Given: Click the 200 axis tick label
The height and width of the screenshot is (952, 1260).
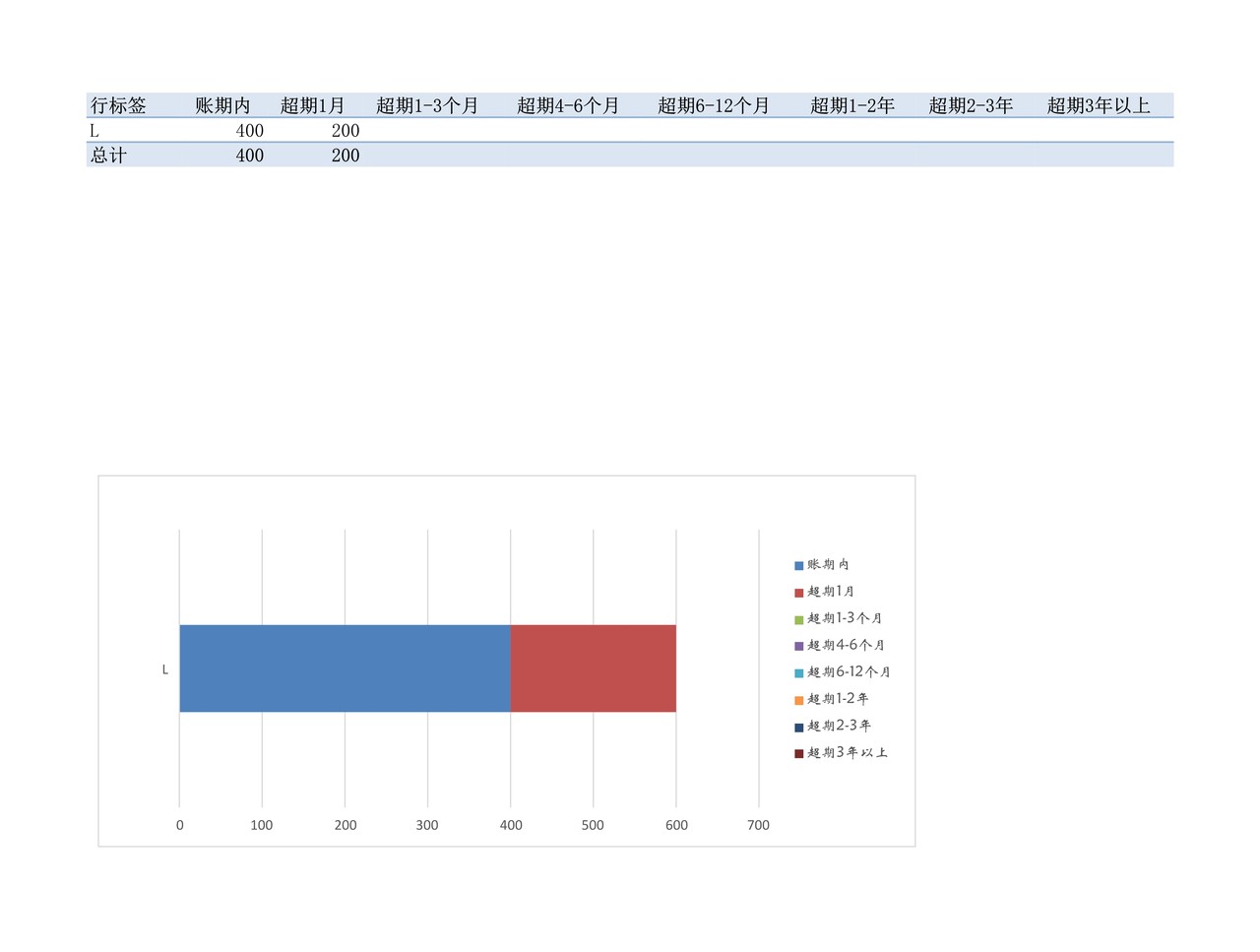Looking at the screenshot, I should coord(346,825).
